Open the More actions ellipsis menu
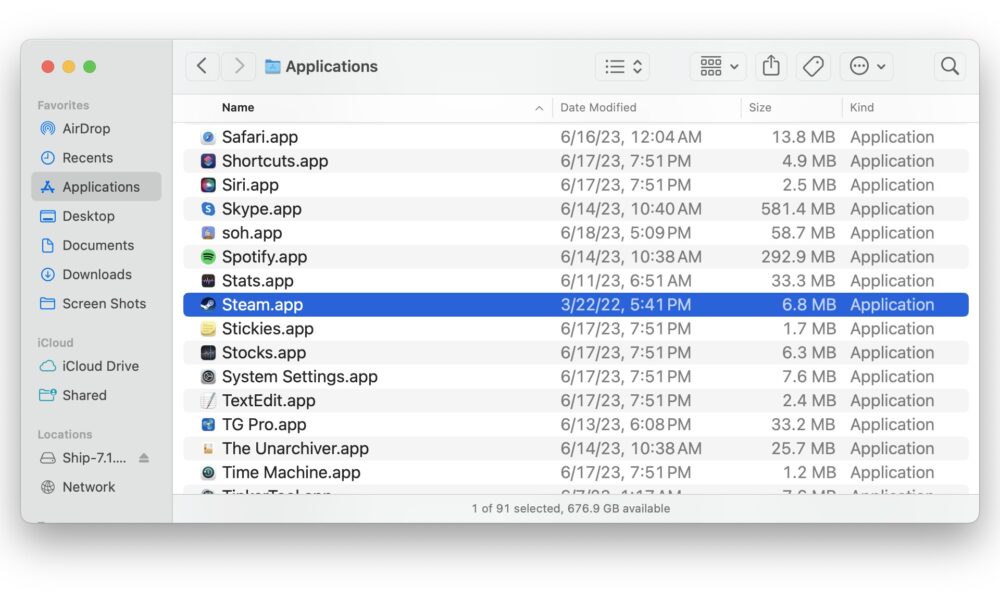 [867, 66]
